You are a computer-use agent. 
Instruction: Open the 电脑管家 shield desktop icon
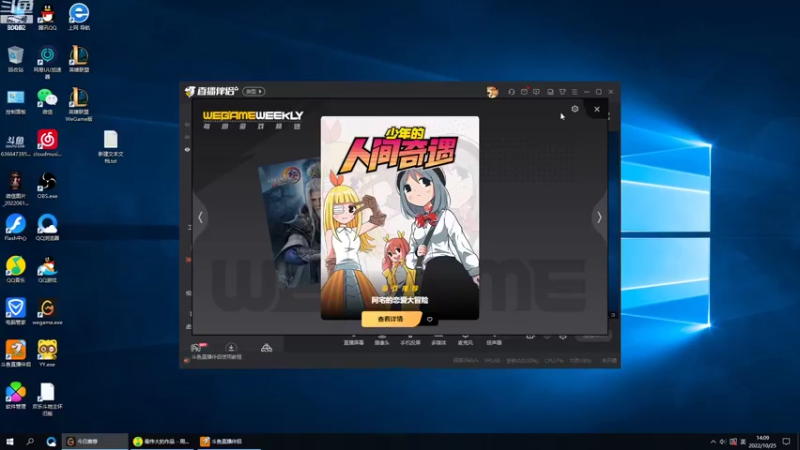tap(16, 312)
